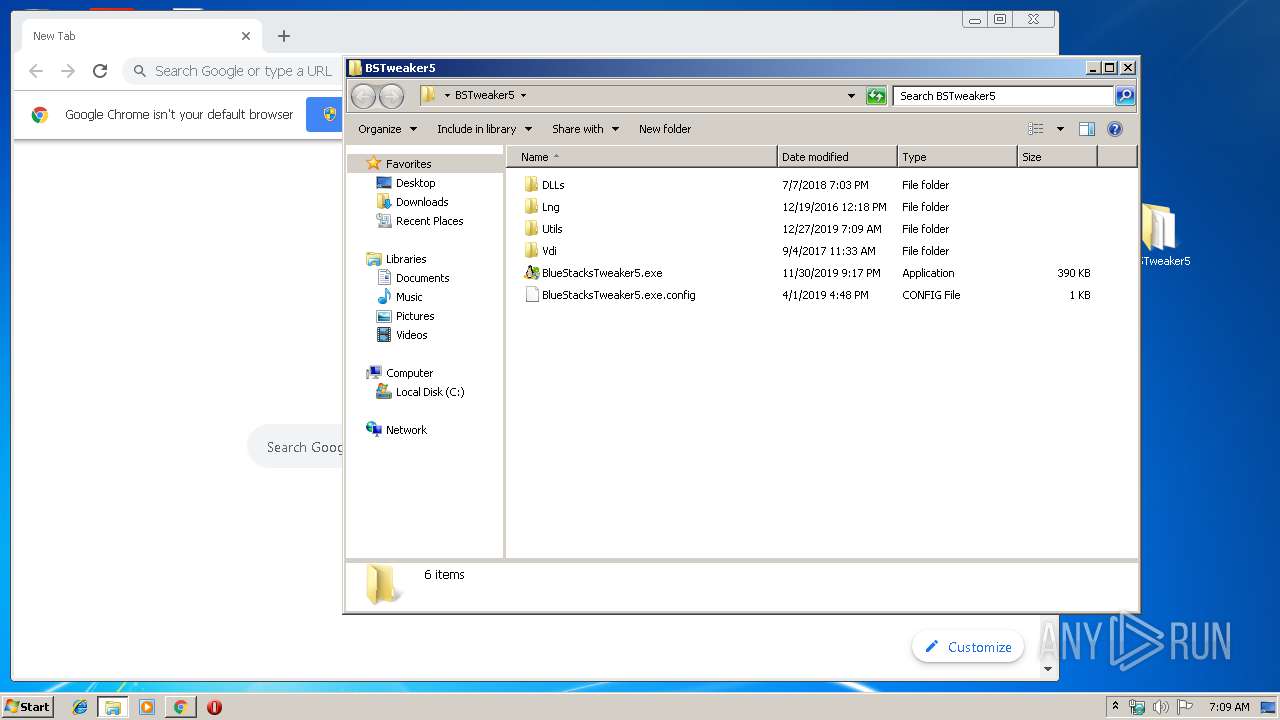Click Chrome forward arrow
The height and width of the screenshot is (720, 1280).
click(x=68, y=71)
